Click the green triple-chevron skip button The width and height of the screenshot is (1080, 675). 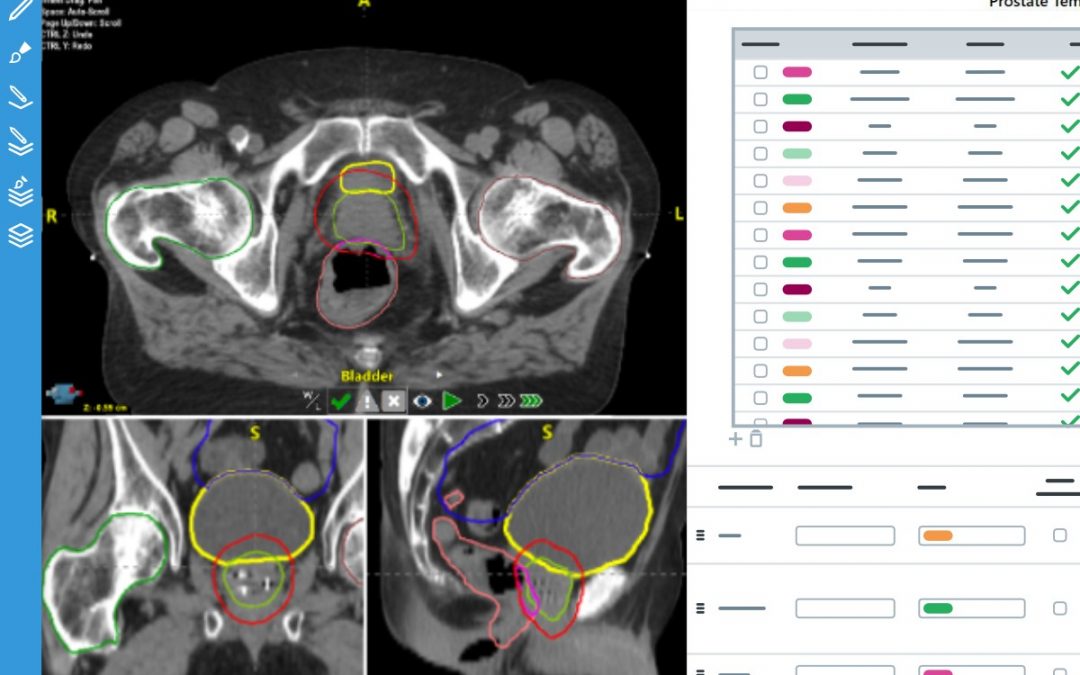click(x=531, y=401)
